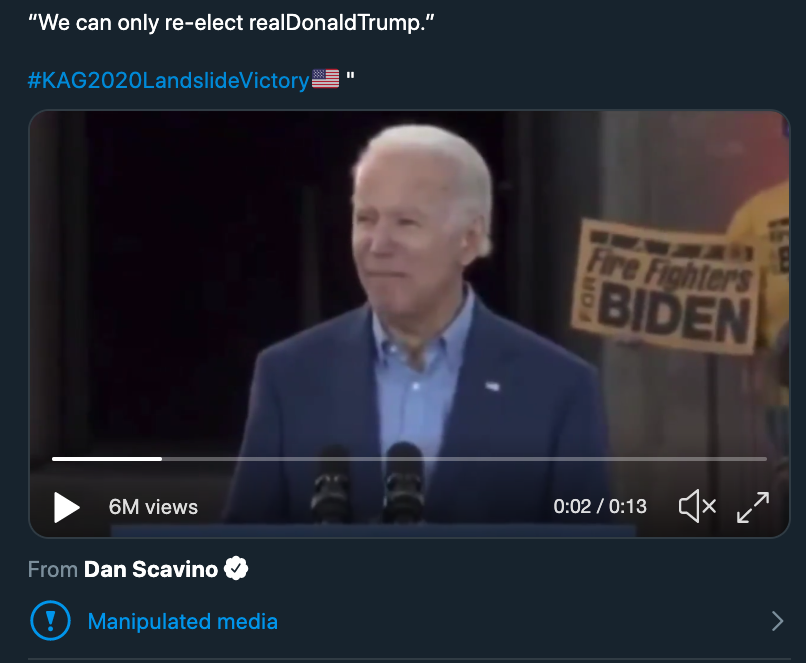Click the "From" label before Dan Scavino
Viewport: 806px width, 663px height.
52,569
